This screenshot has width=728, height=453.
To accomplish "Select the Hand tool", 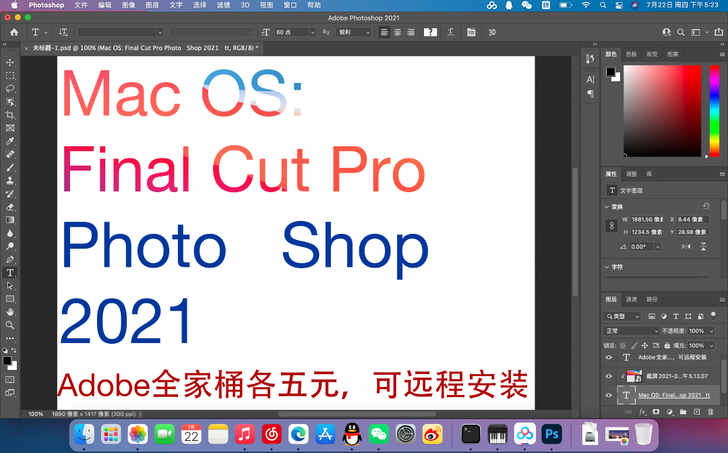I will coord(10,312).
